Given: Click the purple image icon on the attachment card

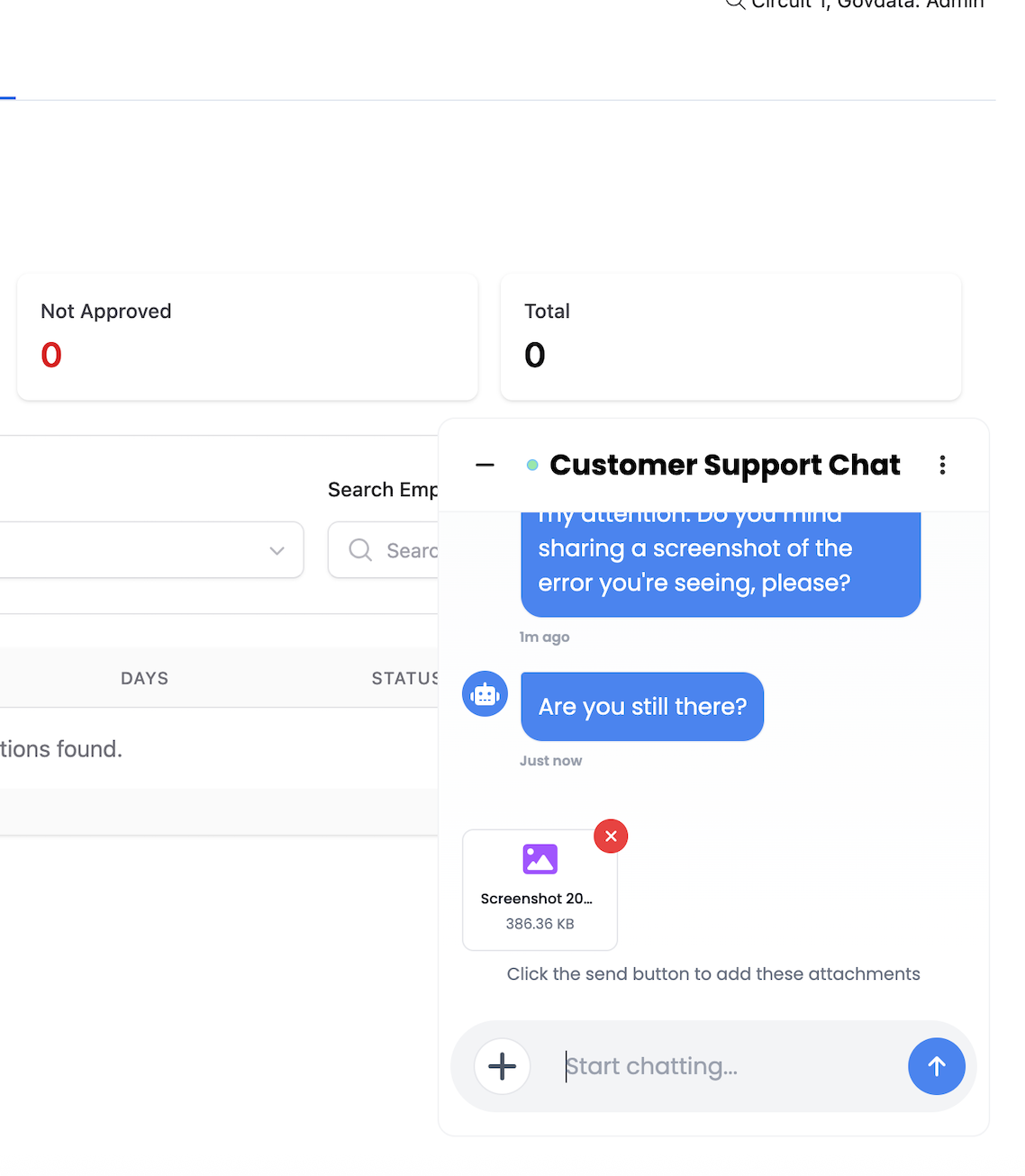Looking at the screenshot, I should point(540,859).
